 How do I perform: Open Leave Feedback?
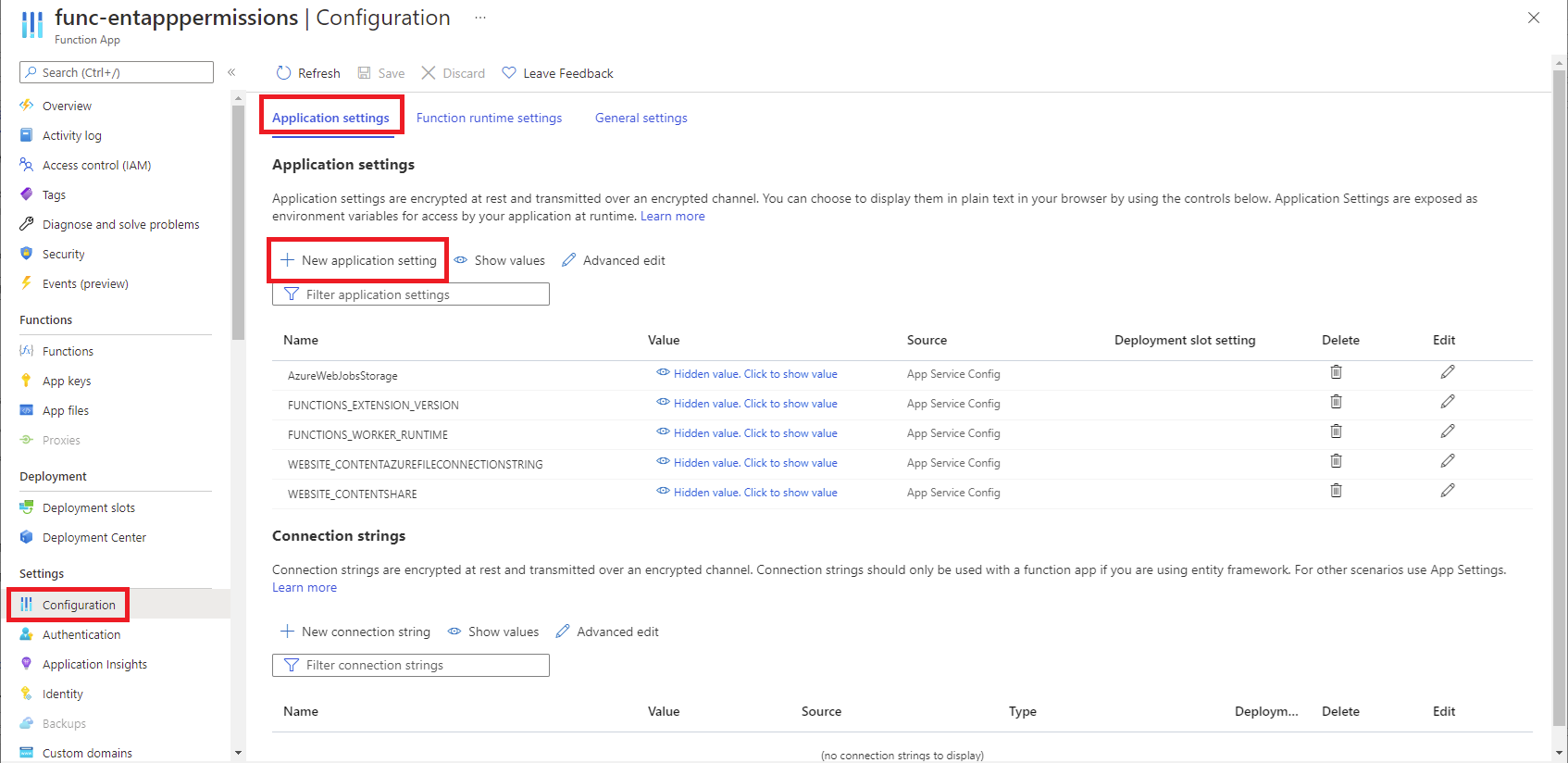pos(557,73)
